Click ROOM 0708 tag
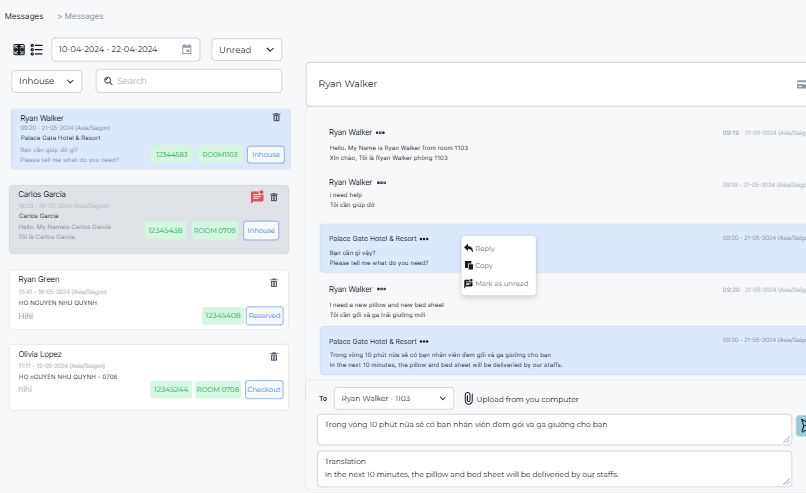Image resolution: width=806 pixels, height=493 pixels. click(x=218, y=390)
